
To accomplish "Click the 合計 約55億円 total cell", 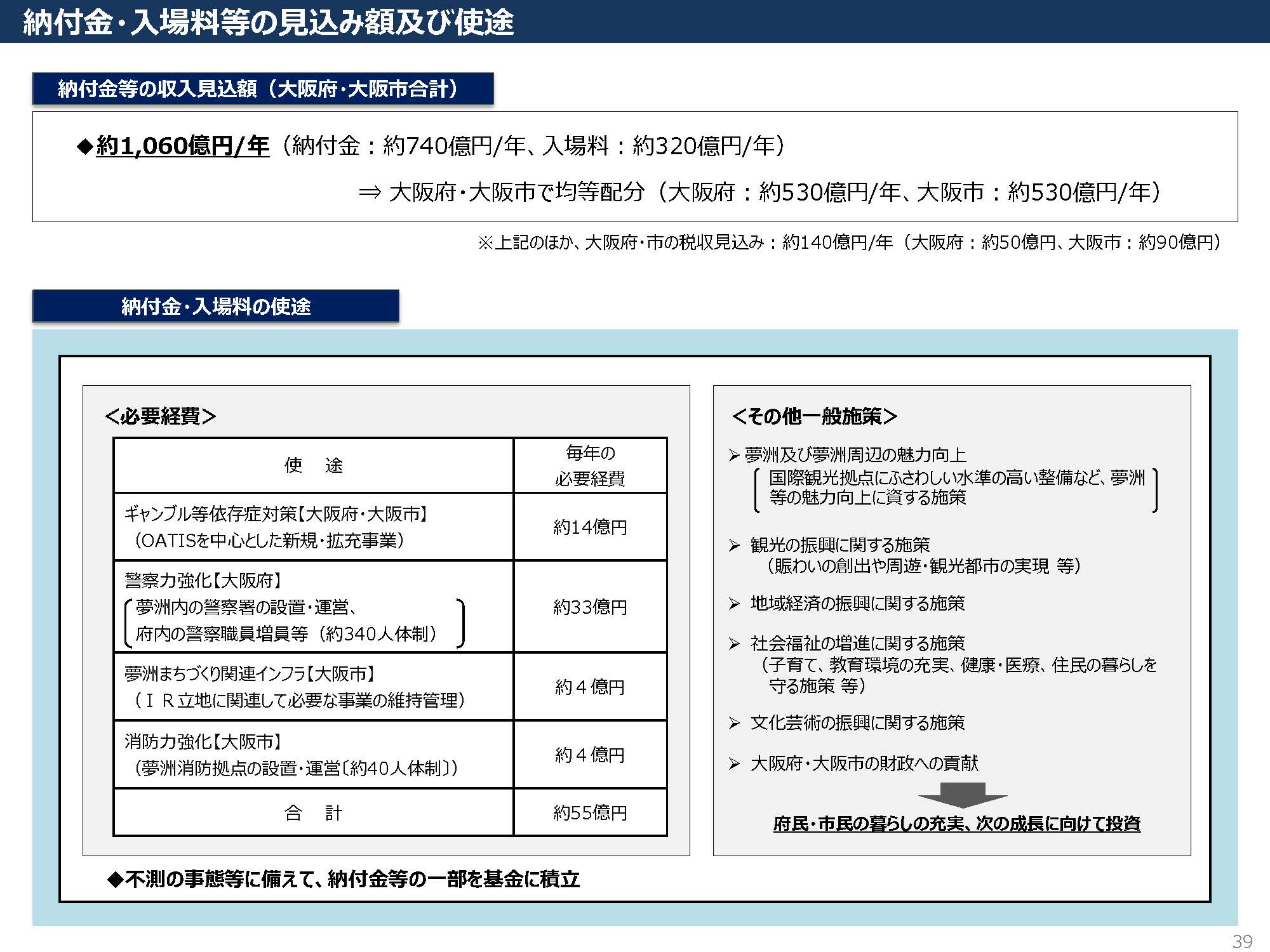I will 590,812.
